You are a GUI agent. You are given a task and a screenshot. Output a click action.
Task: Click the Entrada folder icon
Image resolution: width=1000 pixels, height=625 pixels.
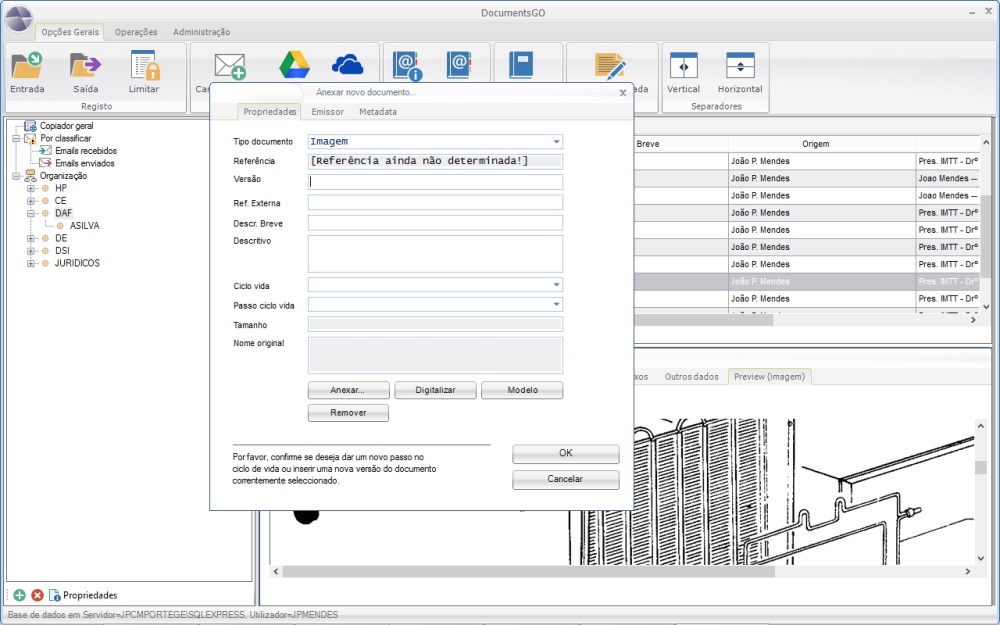[x=27, y=66]
